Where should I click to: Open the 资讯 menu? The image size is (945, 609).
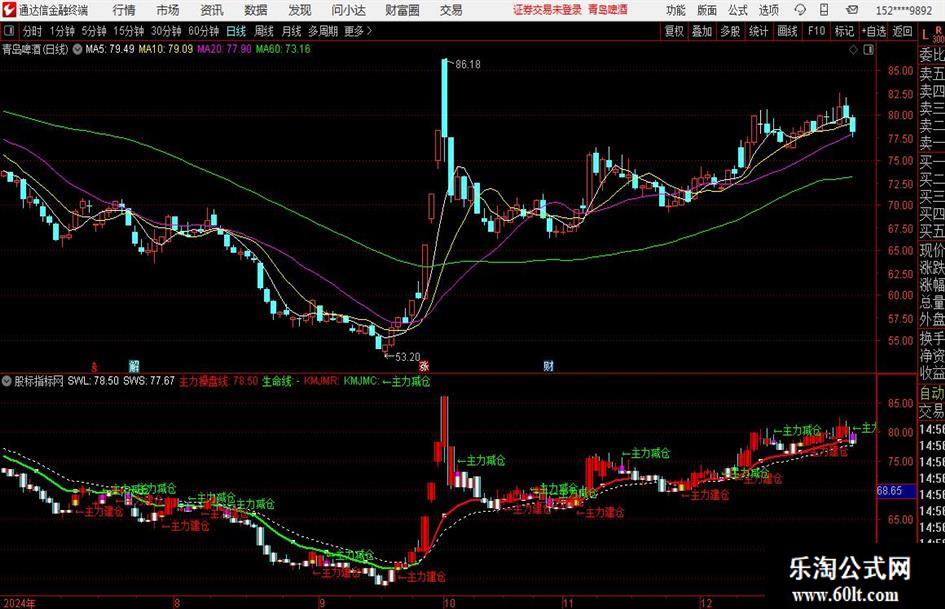pyautogui.click(x=212, y=10)
